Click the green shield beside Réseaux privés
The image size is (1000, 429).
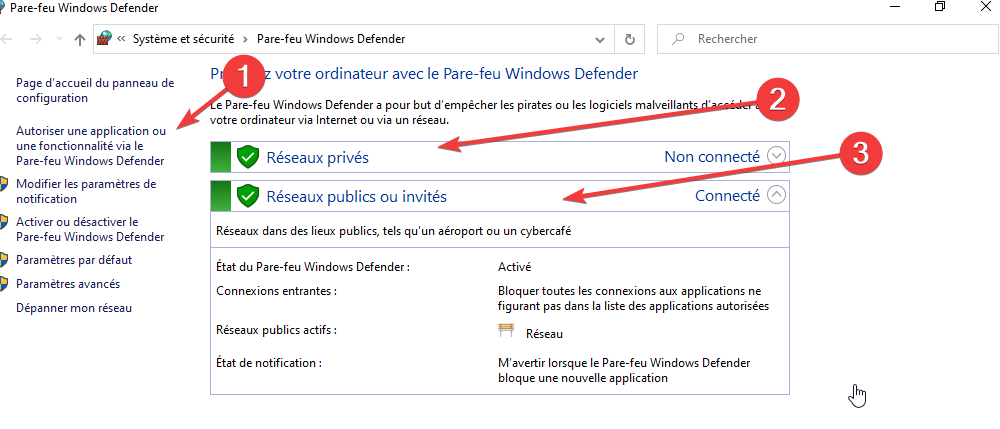(x=247, y=157)
